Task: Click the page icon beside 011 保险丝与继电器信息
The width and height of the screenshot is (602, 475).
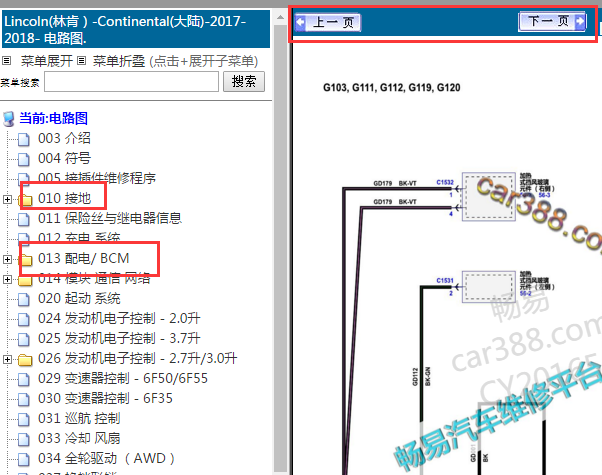Action: click(x=24, y=219)
